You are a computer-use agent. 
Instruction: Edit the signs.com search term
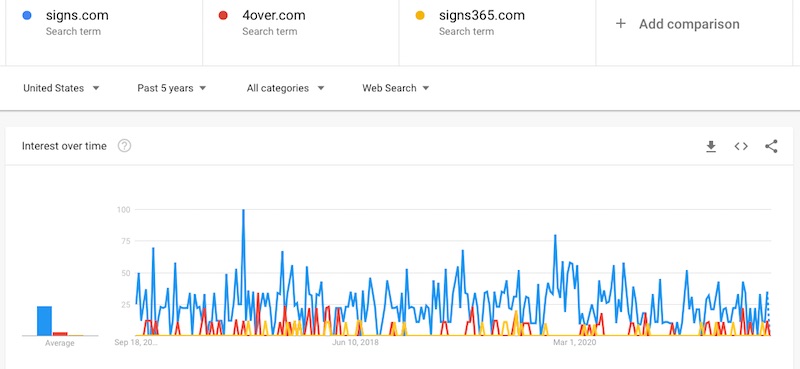77,15
